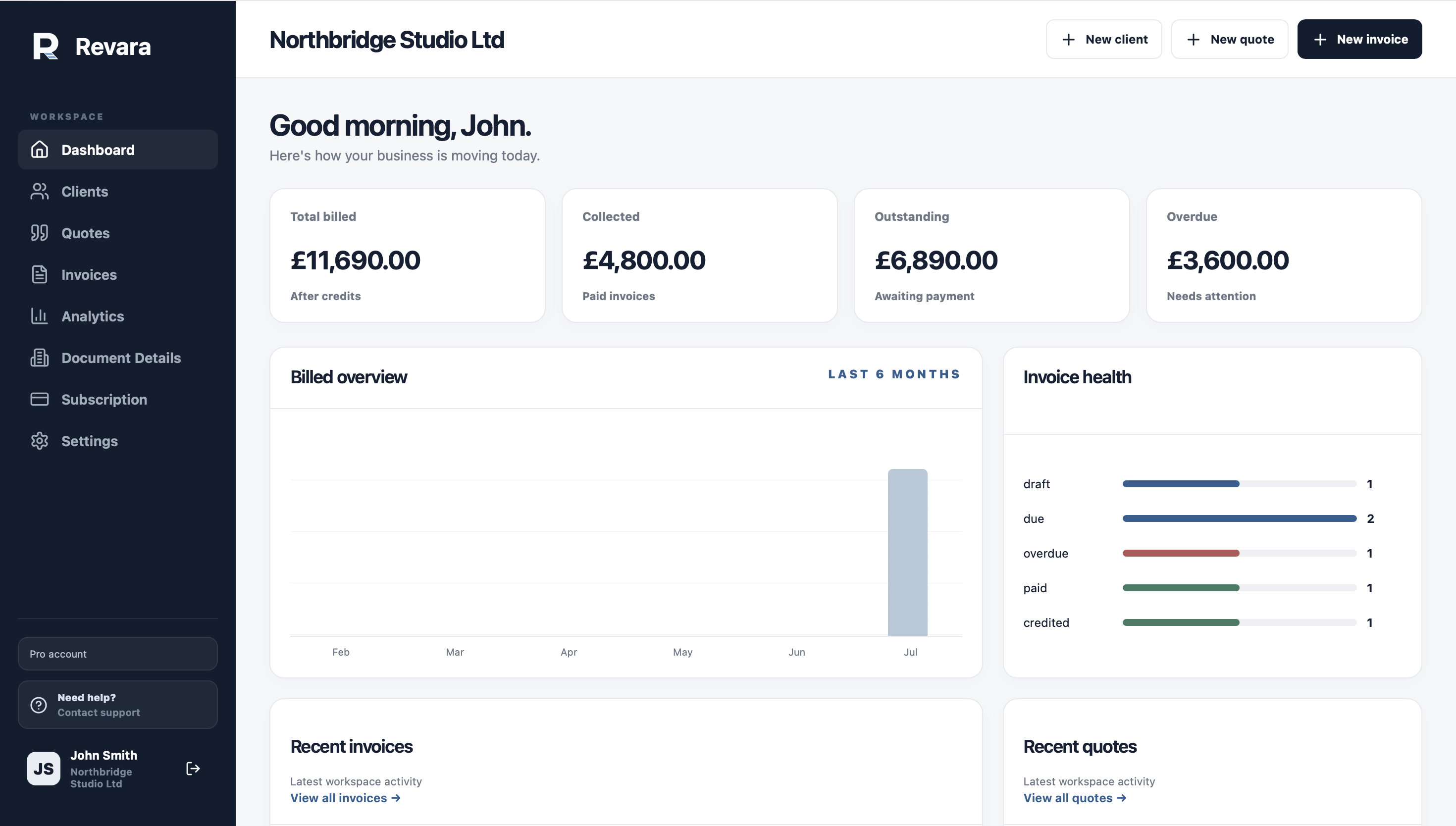Click the due count value 2
Image resolution: width=1456 pixels, height=826 pixels.
tap(1370, 518)
